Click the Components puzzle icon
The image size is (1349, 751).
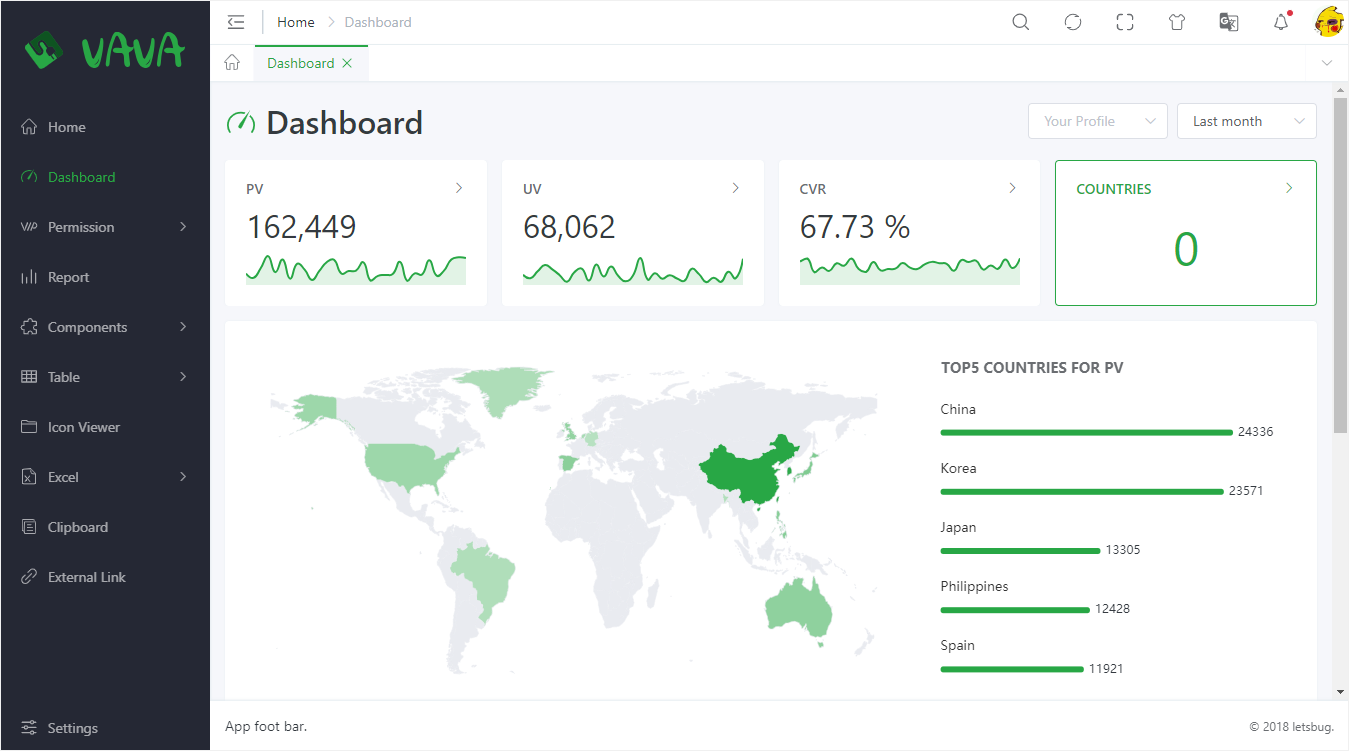[x=29, y=327]
